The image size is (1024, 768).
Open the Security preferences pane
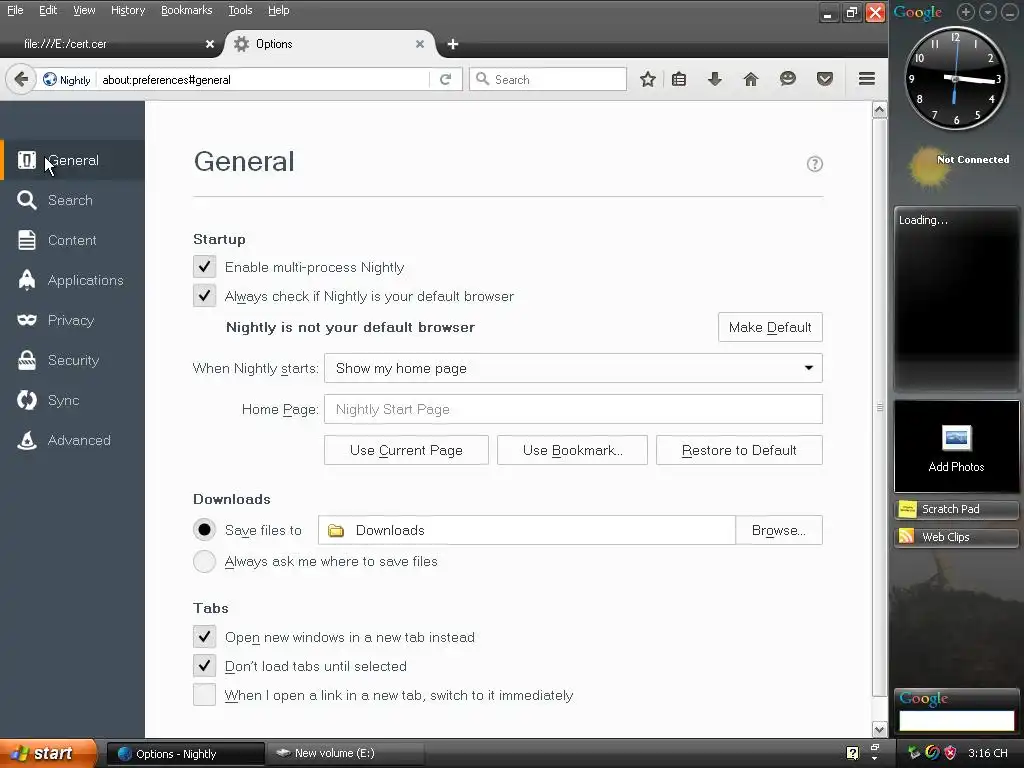point(72,360)
